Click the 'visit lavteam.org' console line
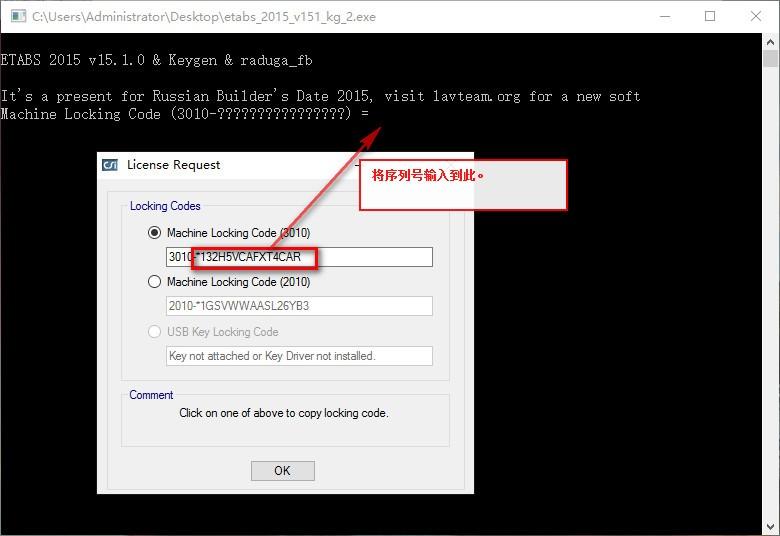Screen dimensions: 780x536 (320, 96)
